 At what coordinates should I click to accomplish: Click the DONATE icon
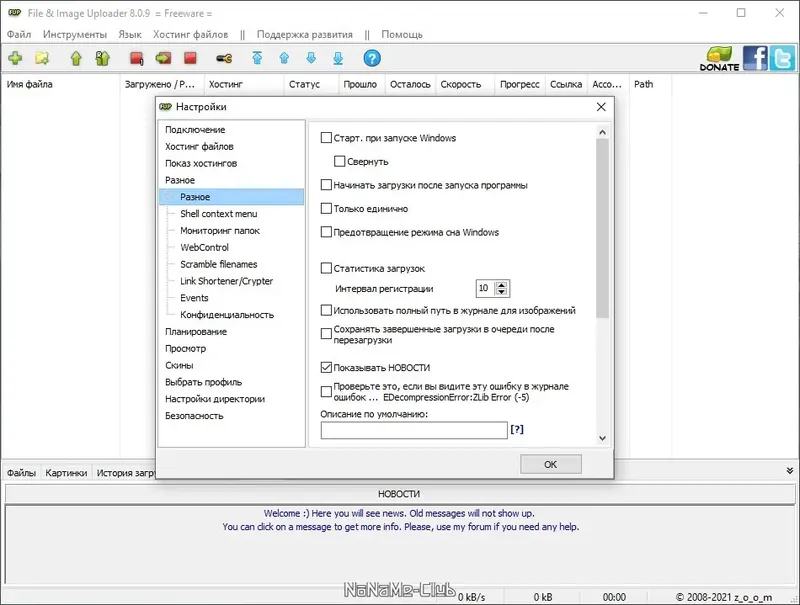pos(719,58)
